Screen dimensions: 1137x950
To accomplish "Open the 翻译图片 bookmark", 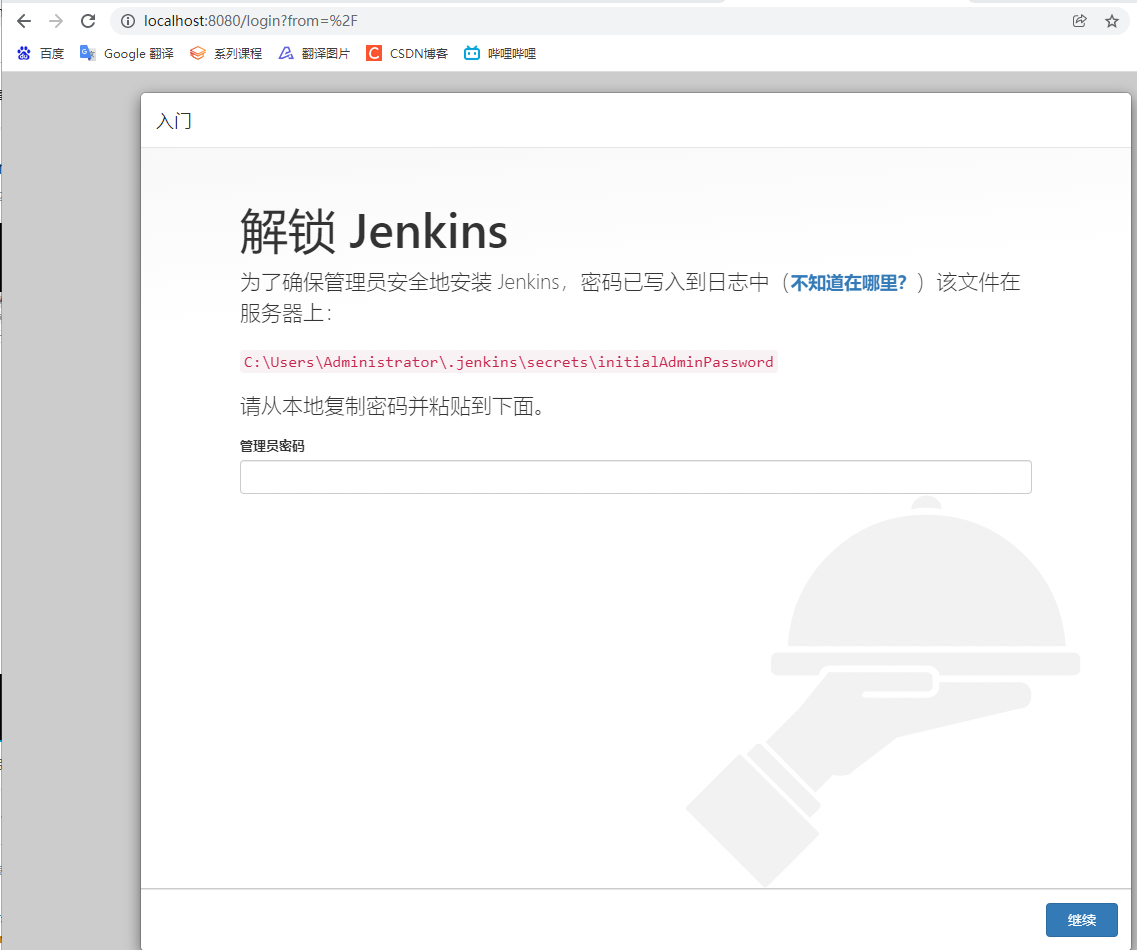I will 314,53.
